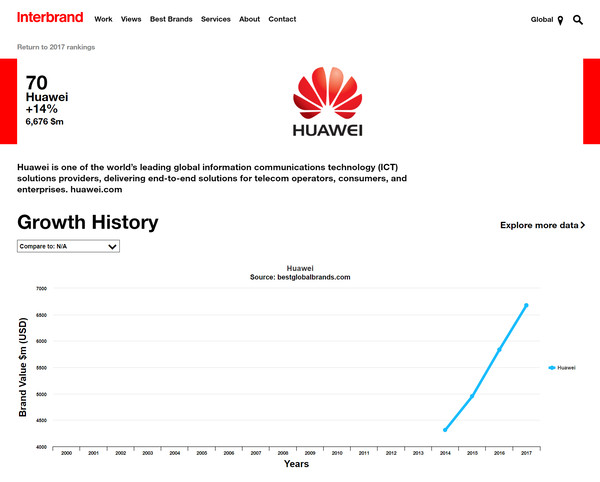Click the Huawei description paragraph
Screen dimensions: 600x482
[212, 178]
